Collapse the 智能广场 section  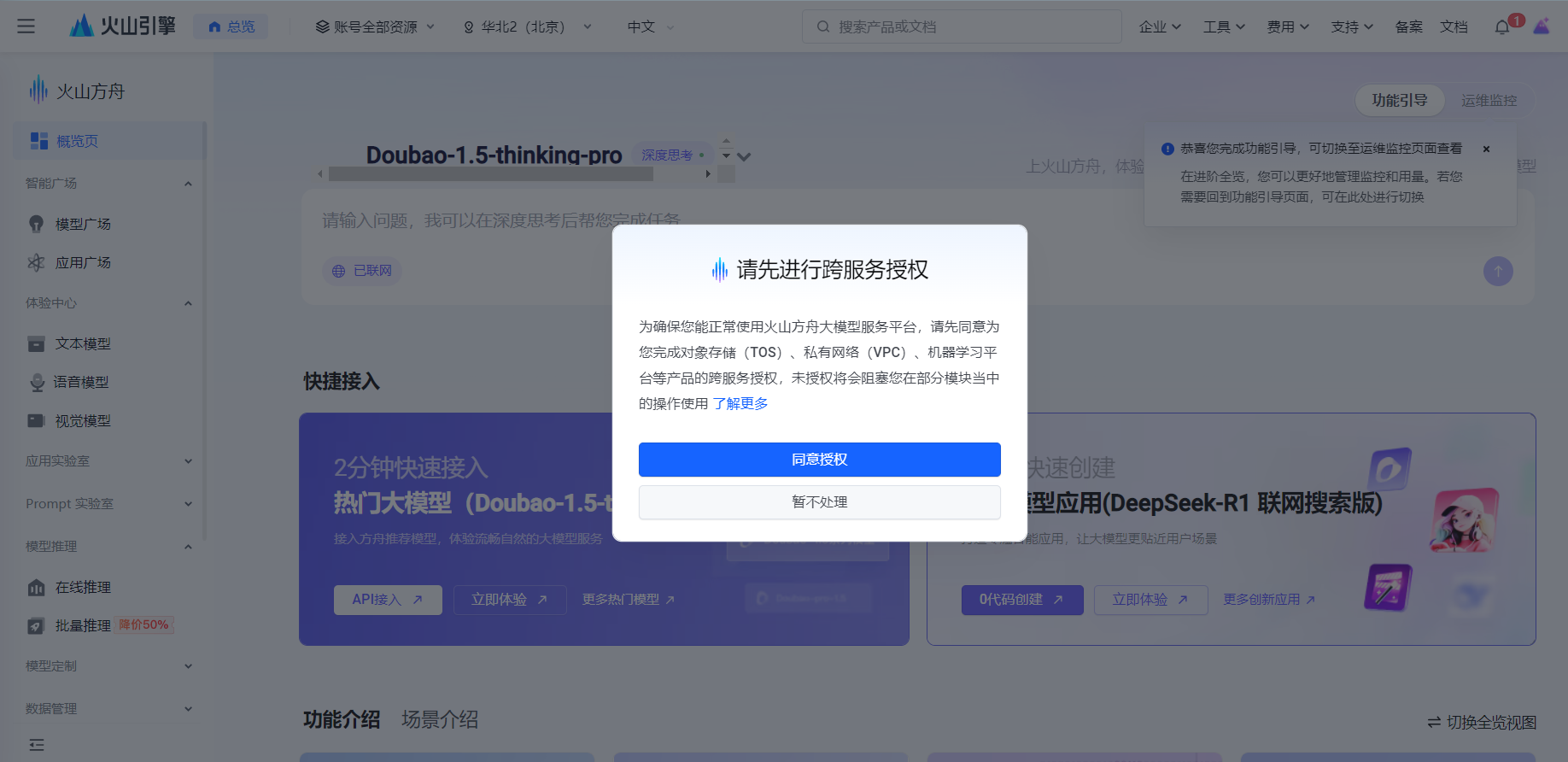[x=188, y=184]
